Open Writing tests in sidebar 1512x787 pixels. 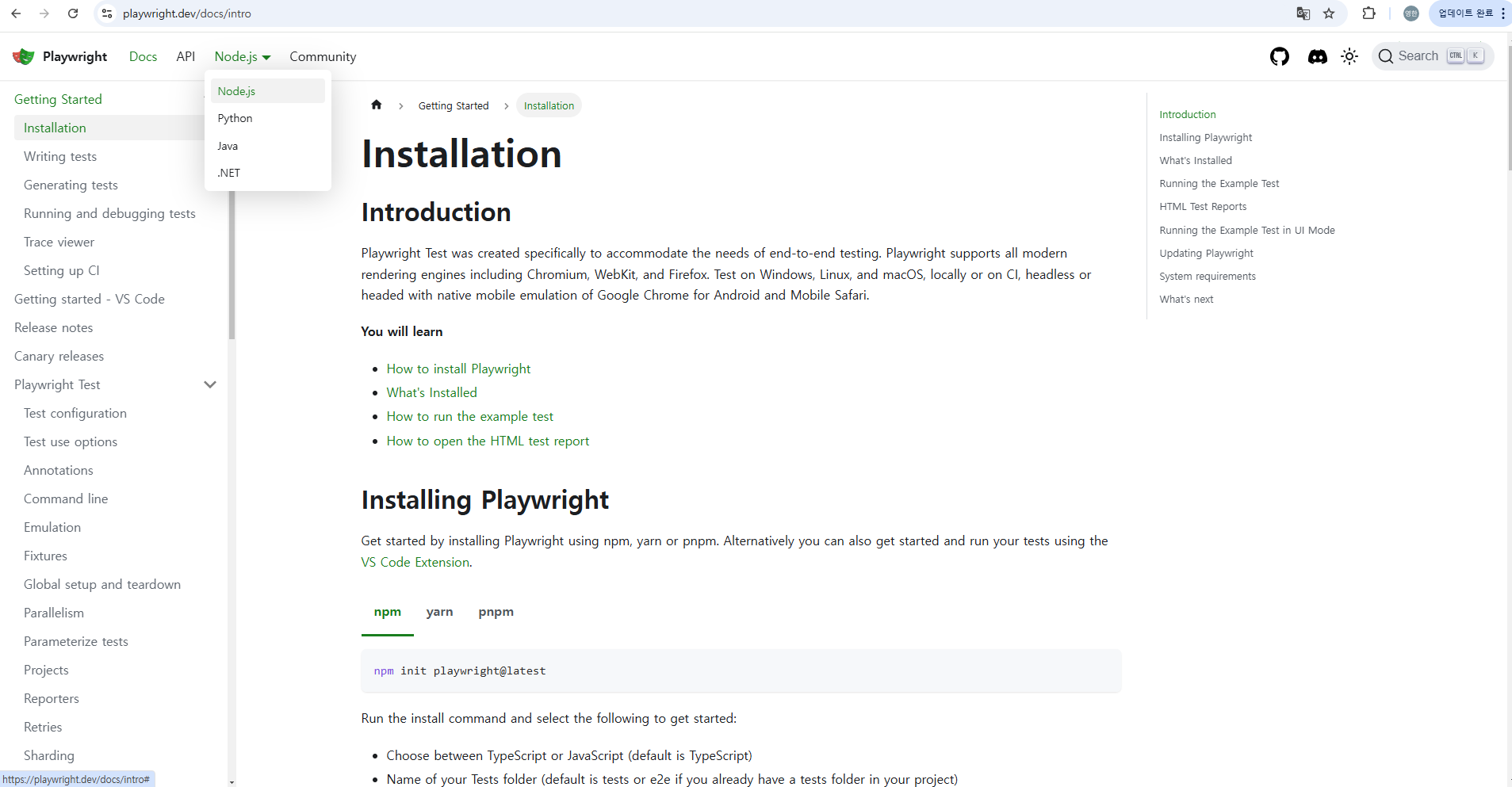click(x=60, y=156)
